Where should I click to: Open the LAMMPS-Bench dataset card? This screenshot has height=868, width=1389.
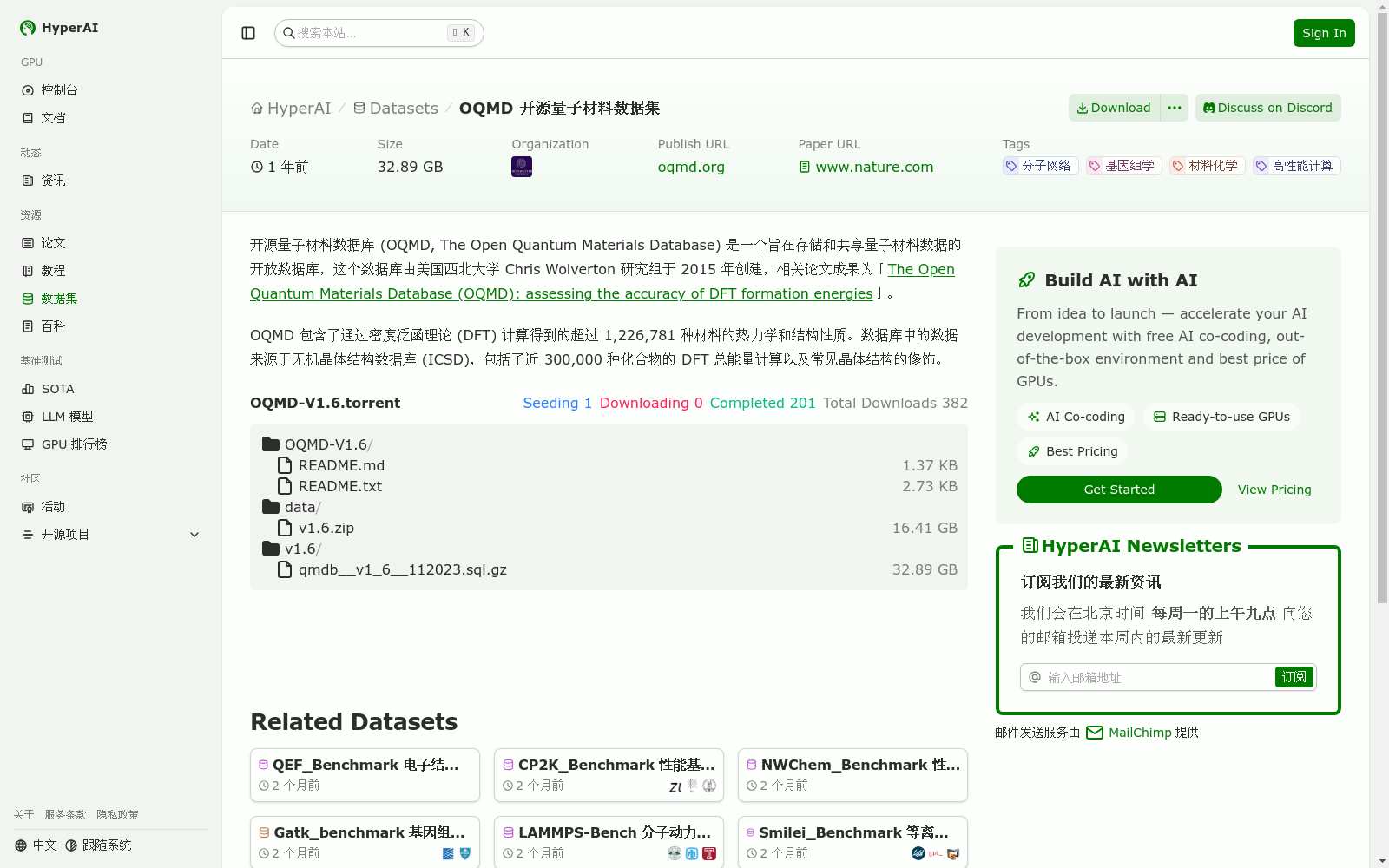click(x=609, y=842)
